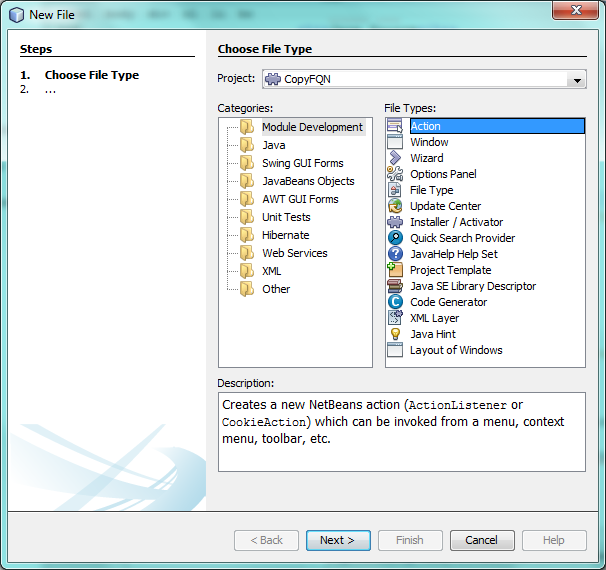Pick the Project Template file type

[450, 270]
